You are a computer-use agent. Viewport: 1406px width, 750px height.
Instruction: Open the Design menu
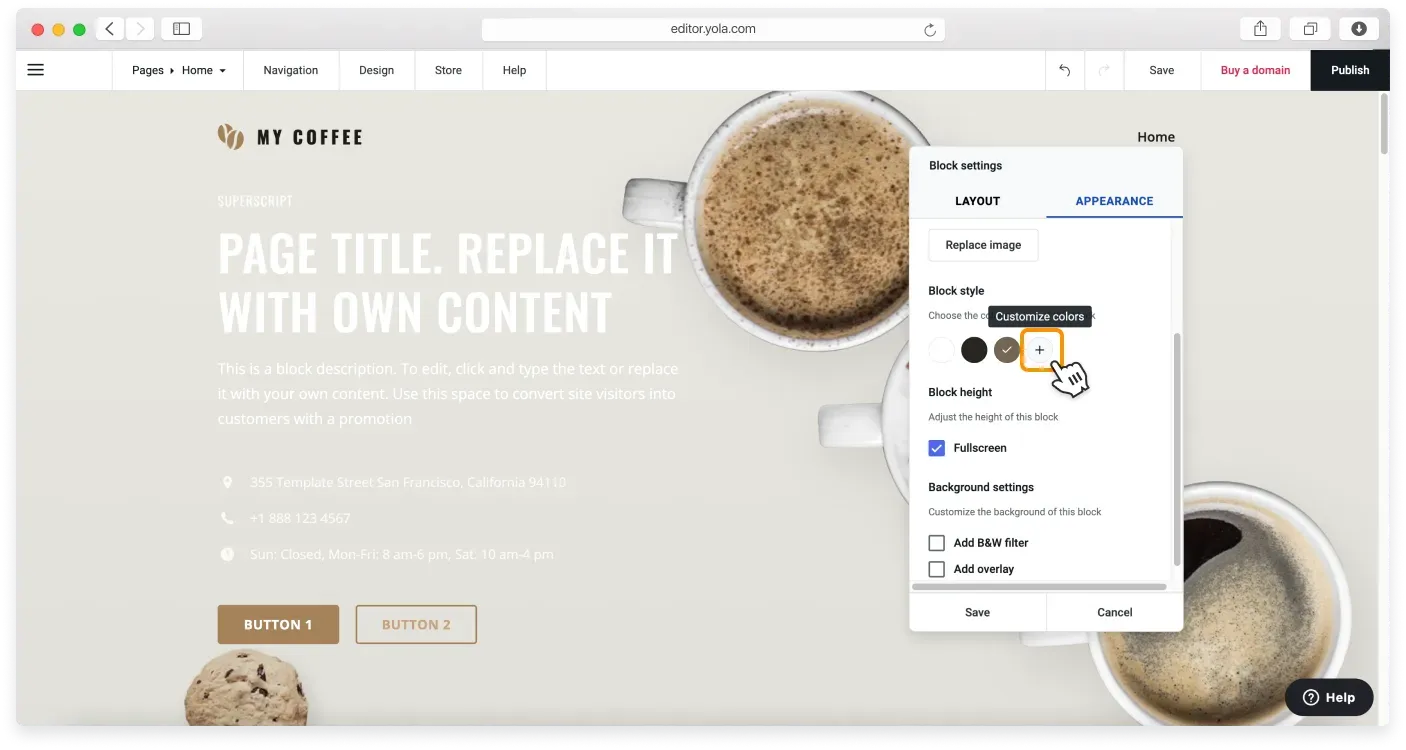click(377, 71)
